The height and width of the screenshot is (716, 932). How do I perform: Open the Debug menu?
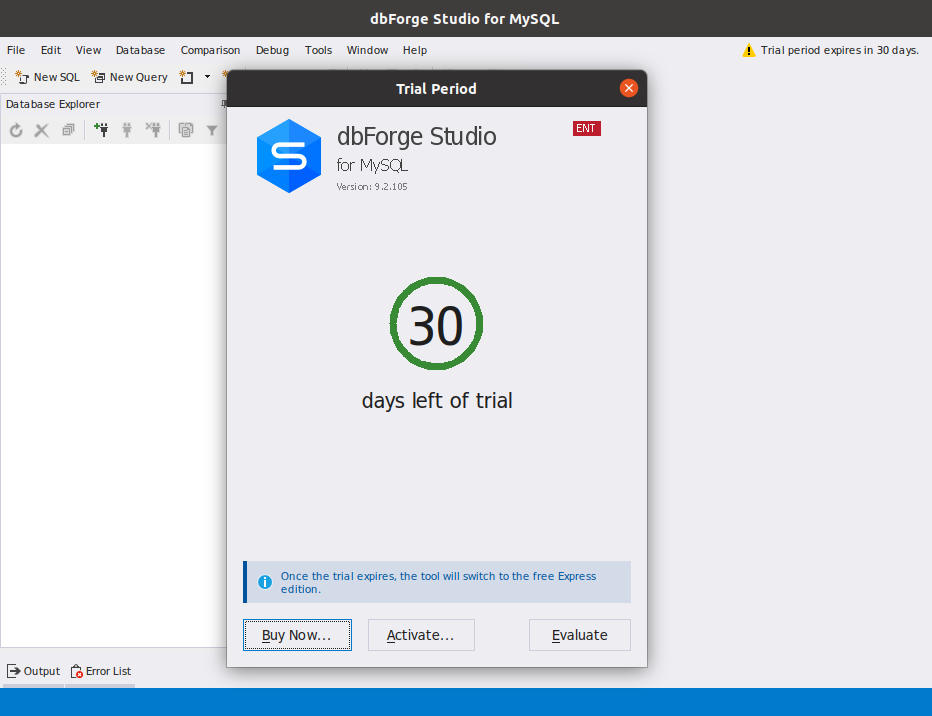pyautogui.click(x=272, y=51)
